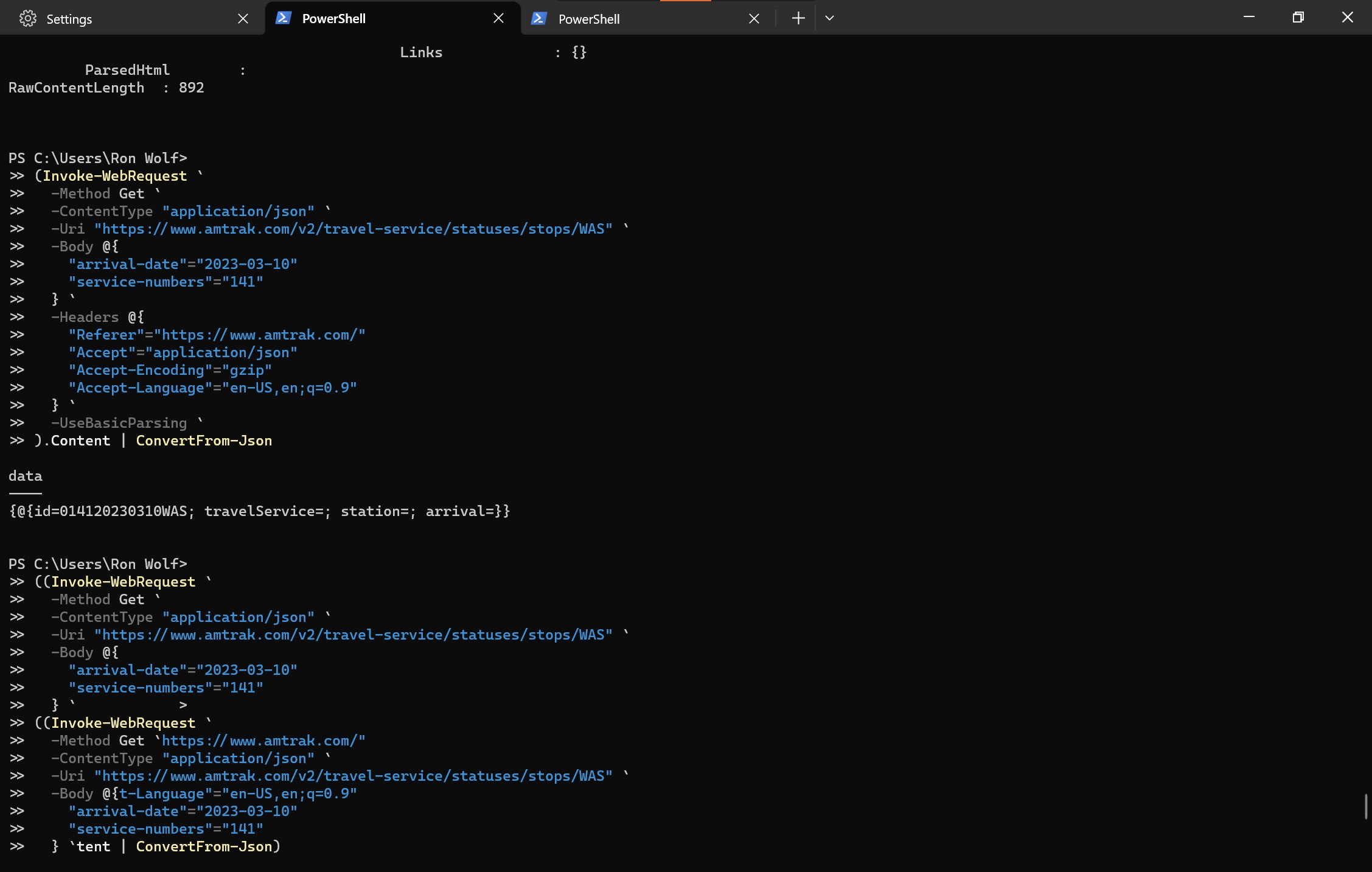Click the id=014120230310WAS output line
This screenshot has height=872, width=1372.
coord(259,511)
